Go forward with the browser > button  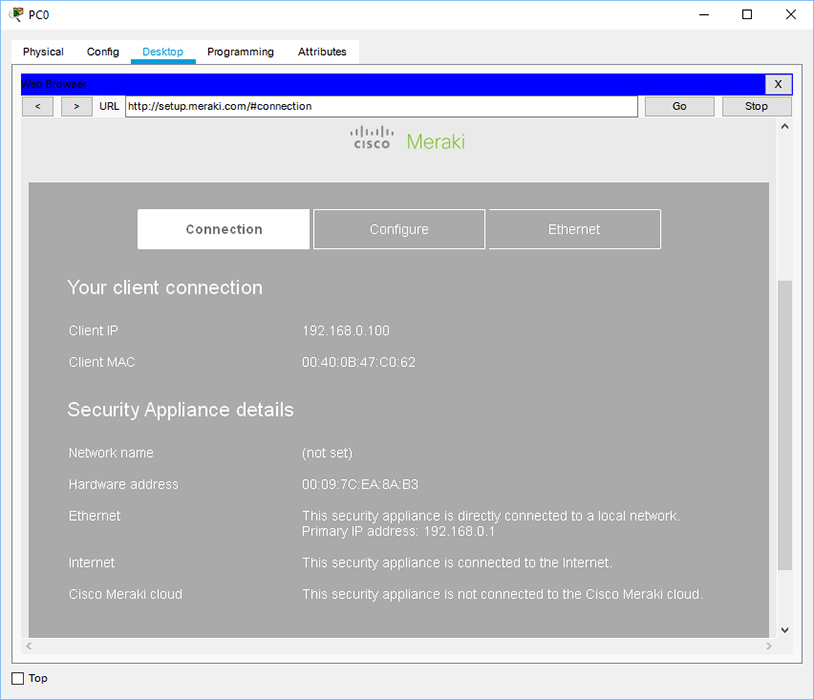click(x=76, y=106)
